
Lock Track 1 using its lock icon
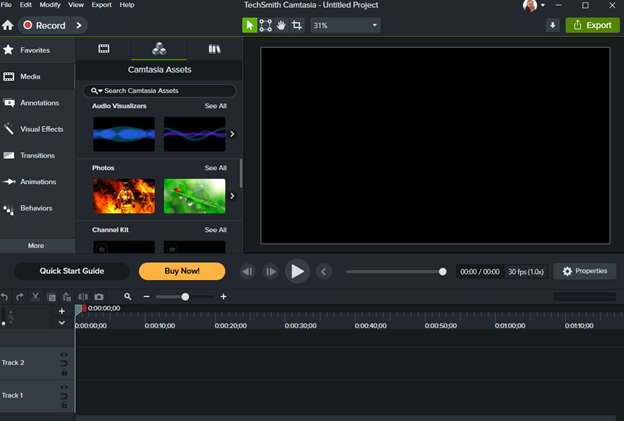coord(64,405)
